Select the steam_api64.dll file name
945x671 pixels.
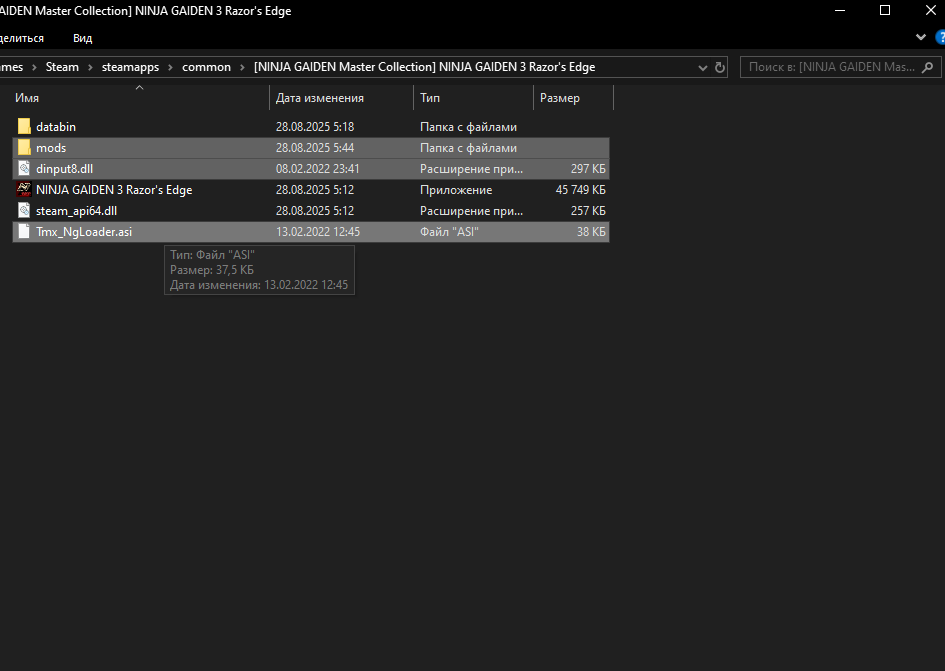(77, 210)
